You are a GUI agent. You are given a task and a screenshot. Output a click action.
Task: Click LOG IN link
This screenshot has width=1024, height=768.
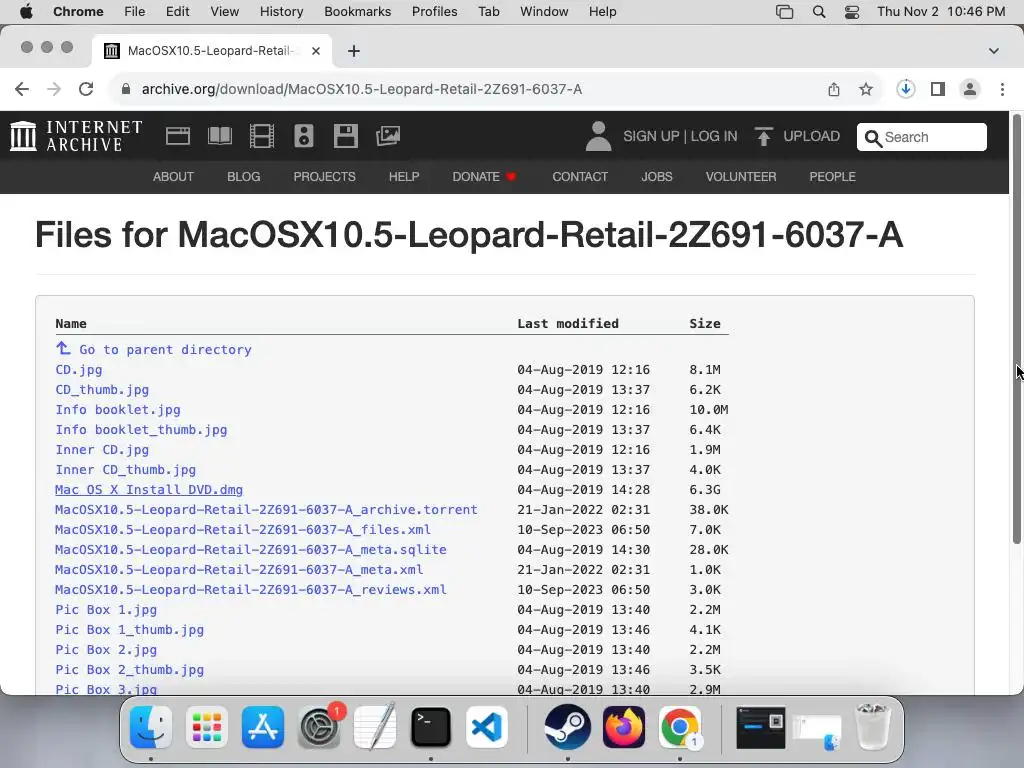tap(714, 136)
